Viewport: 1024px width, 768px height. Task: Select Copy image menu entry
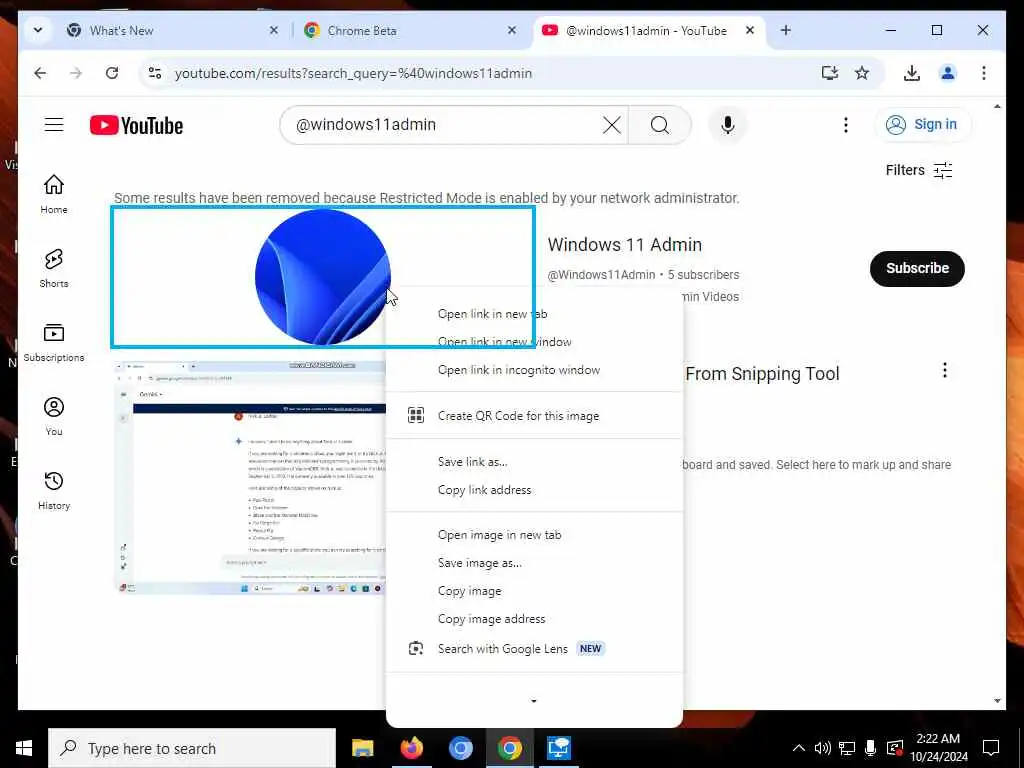(x=534, y=591)
